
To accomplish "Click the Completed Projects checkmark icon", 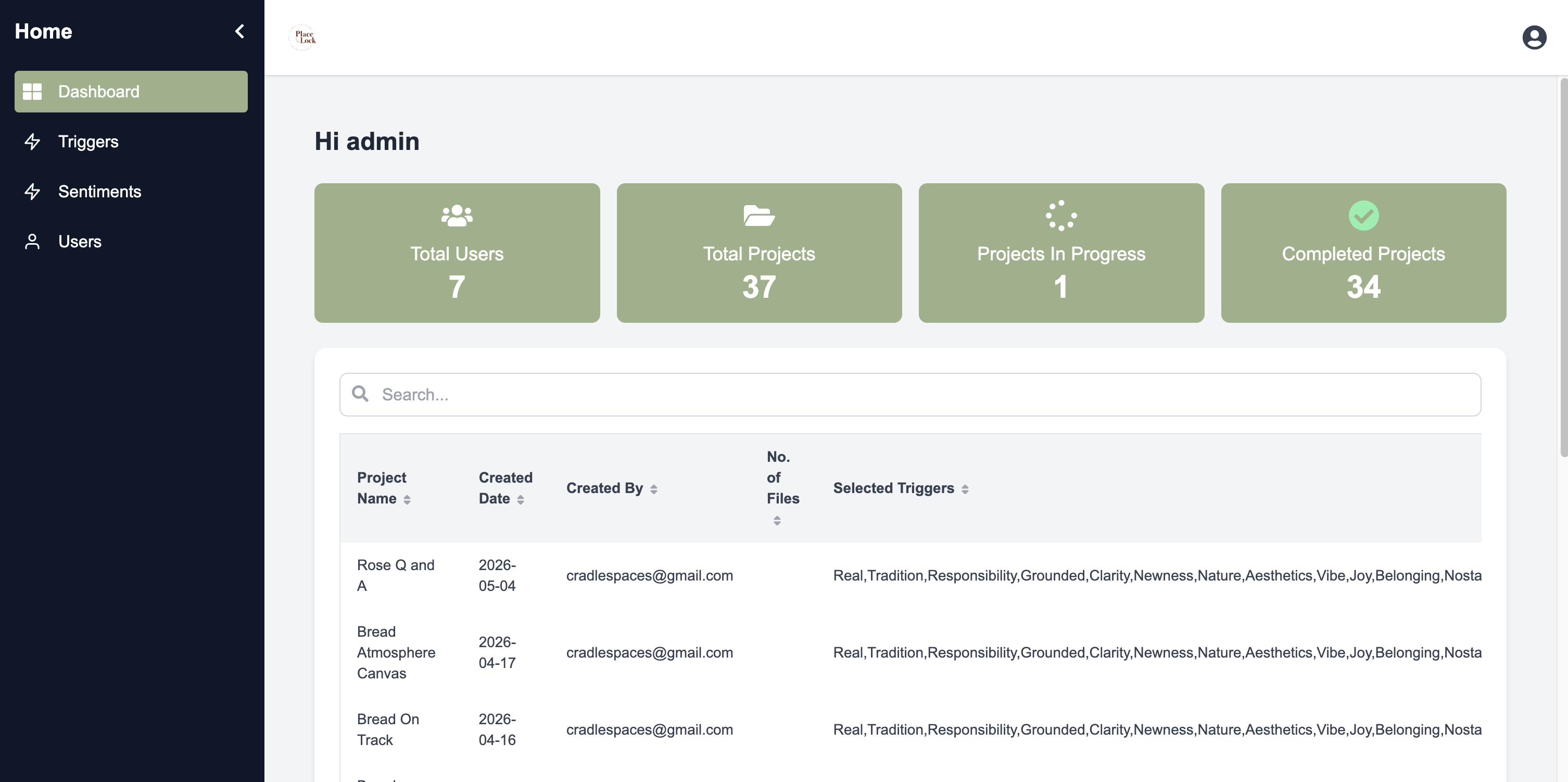I will point(1363,216).
